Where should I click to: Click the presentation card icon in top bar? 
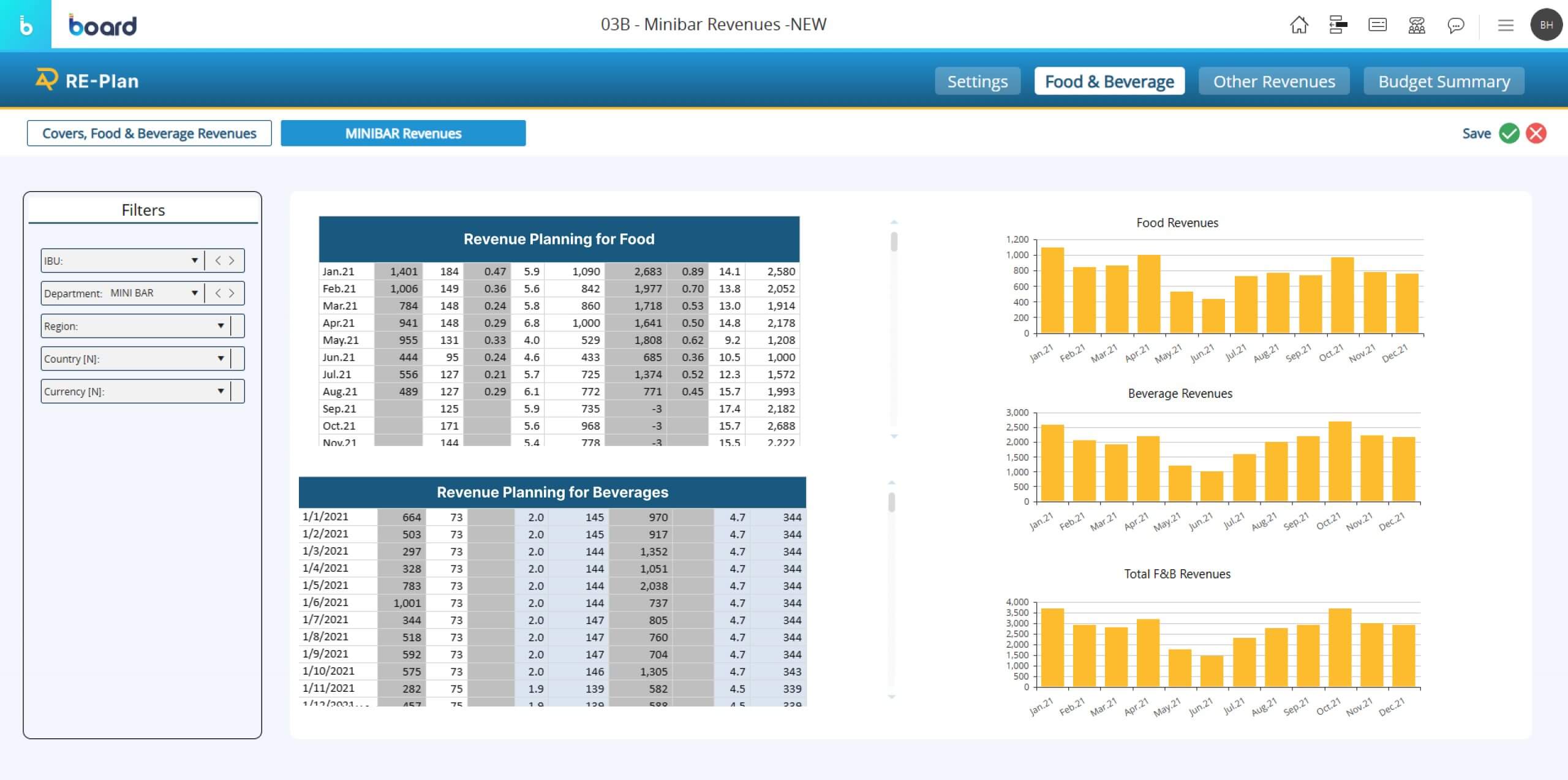(x=1377, y=25)
